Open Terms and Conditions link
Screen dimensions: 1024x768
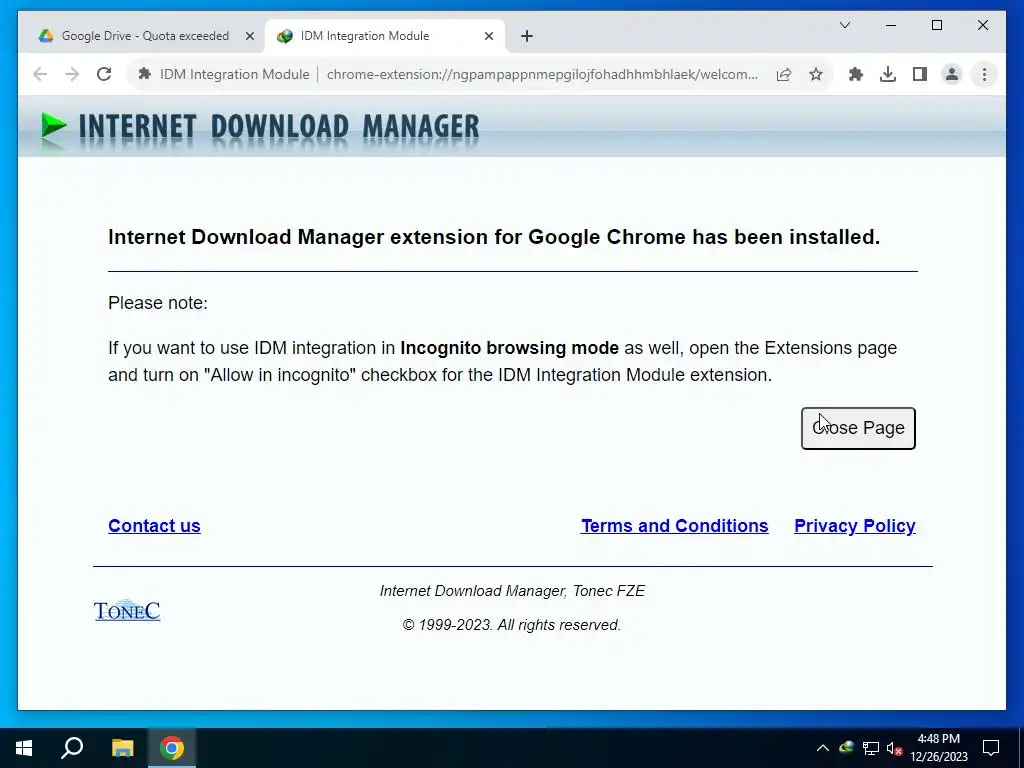point(674,526)
